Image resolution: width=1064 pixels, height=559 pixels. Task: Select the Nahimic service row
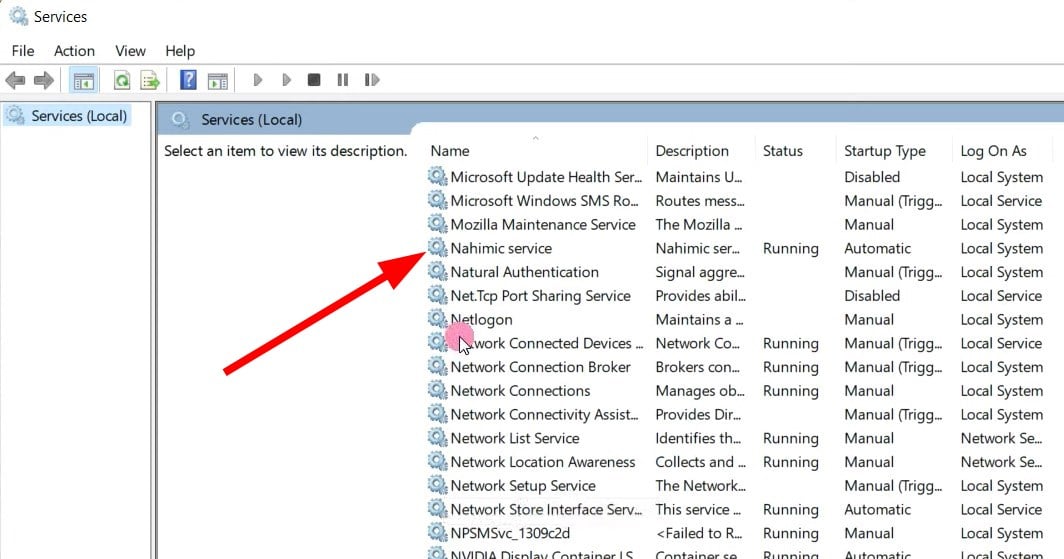736,248
